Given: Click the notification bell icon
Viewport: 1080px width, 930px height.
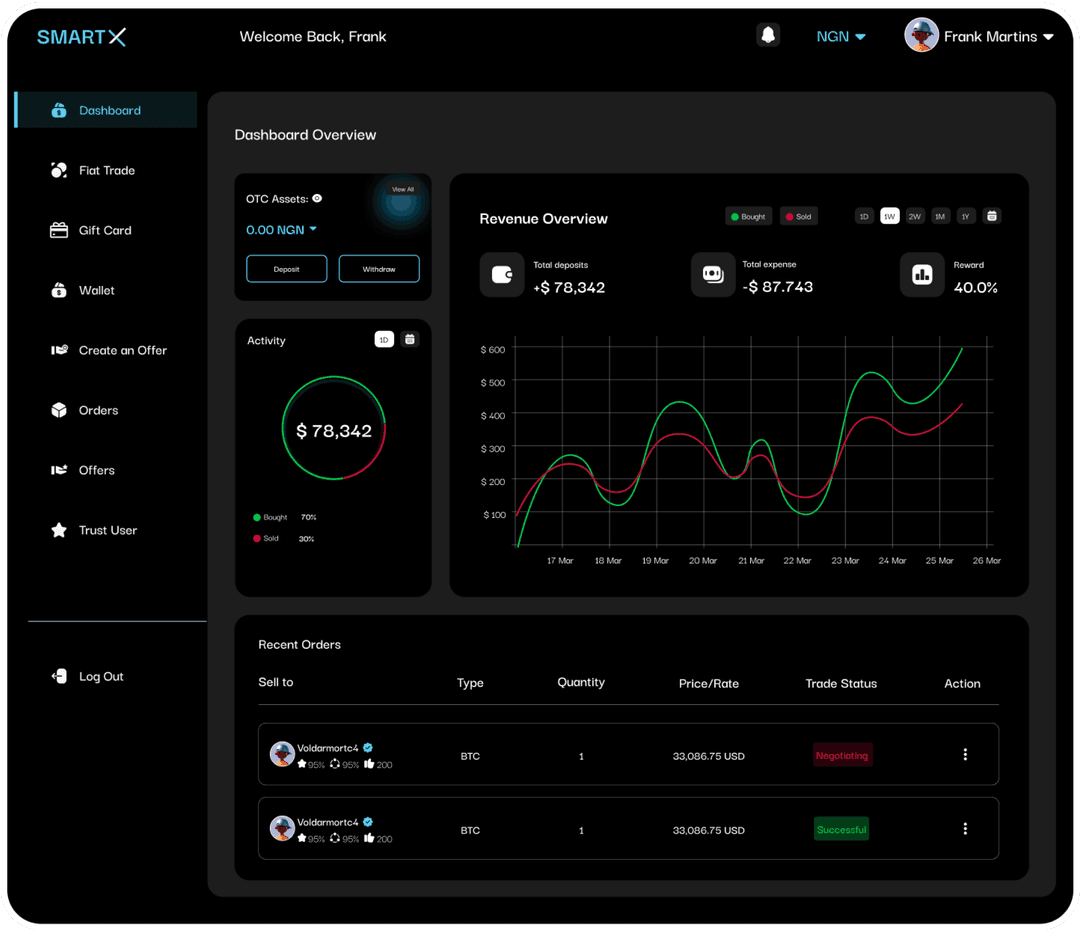Looking at the screenshot, I should pyautogui.click(x=767, y=36).
